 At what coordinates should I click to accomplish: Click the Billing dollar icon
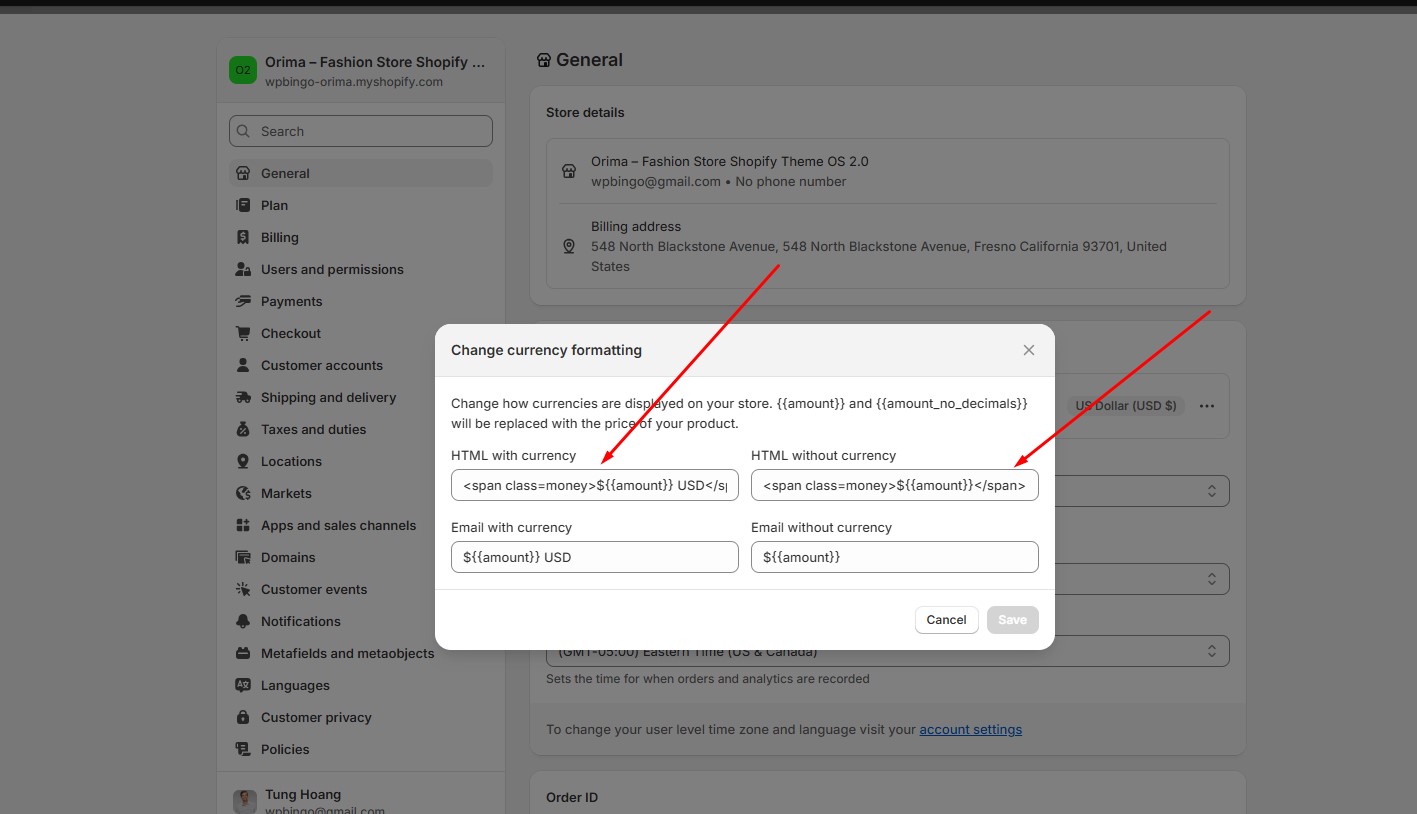[243, 237]
